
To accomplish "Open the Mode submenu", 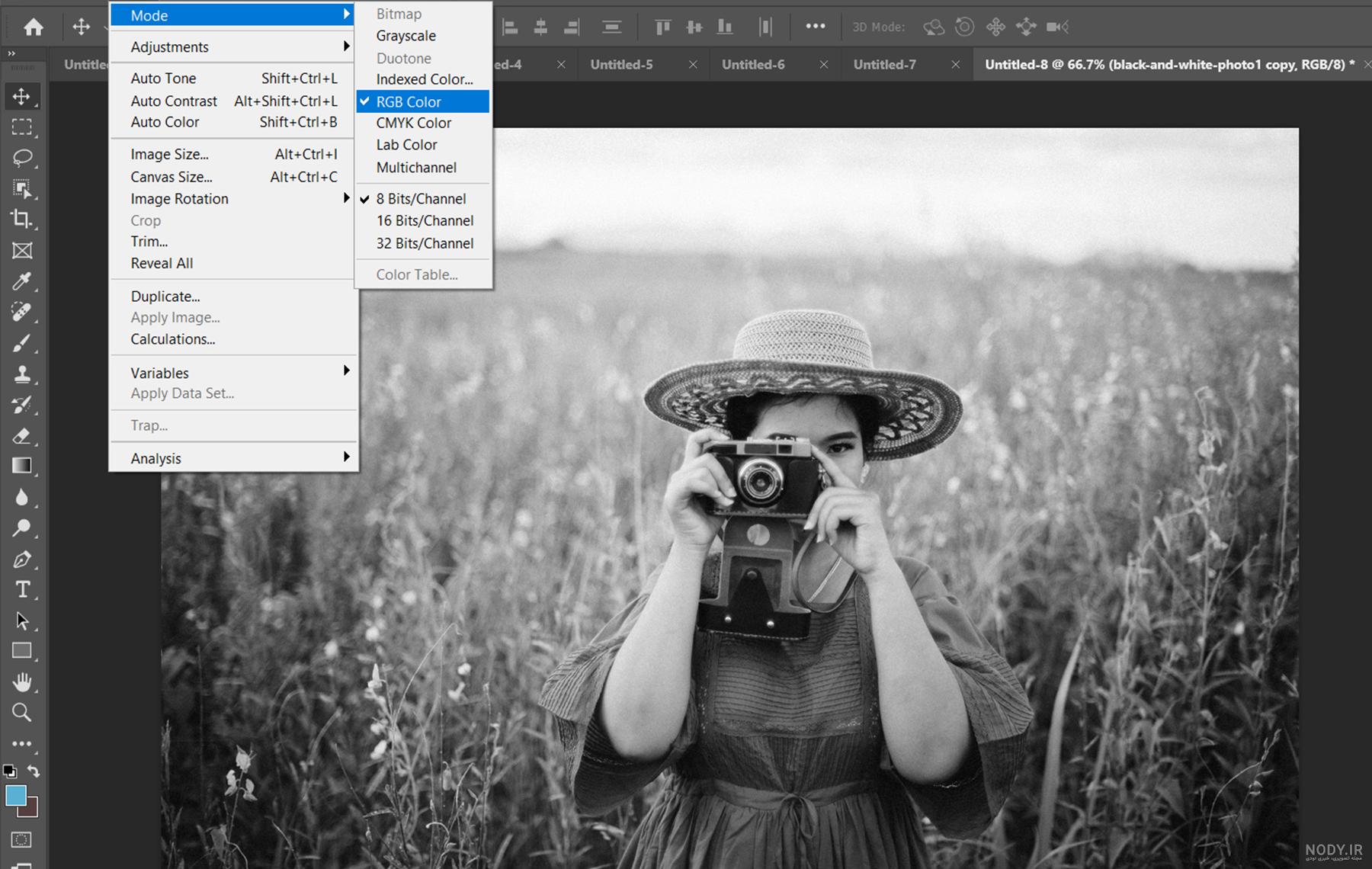I will coord(232,15).
